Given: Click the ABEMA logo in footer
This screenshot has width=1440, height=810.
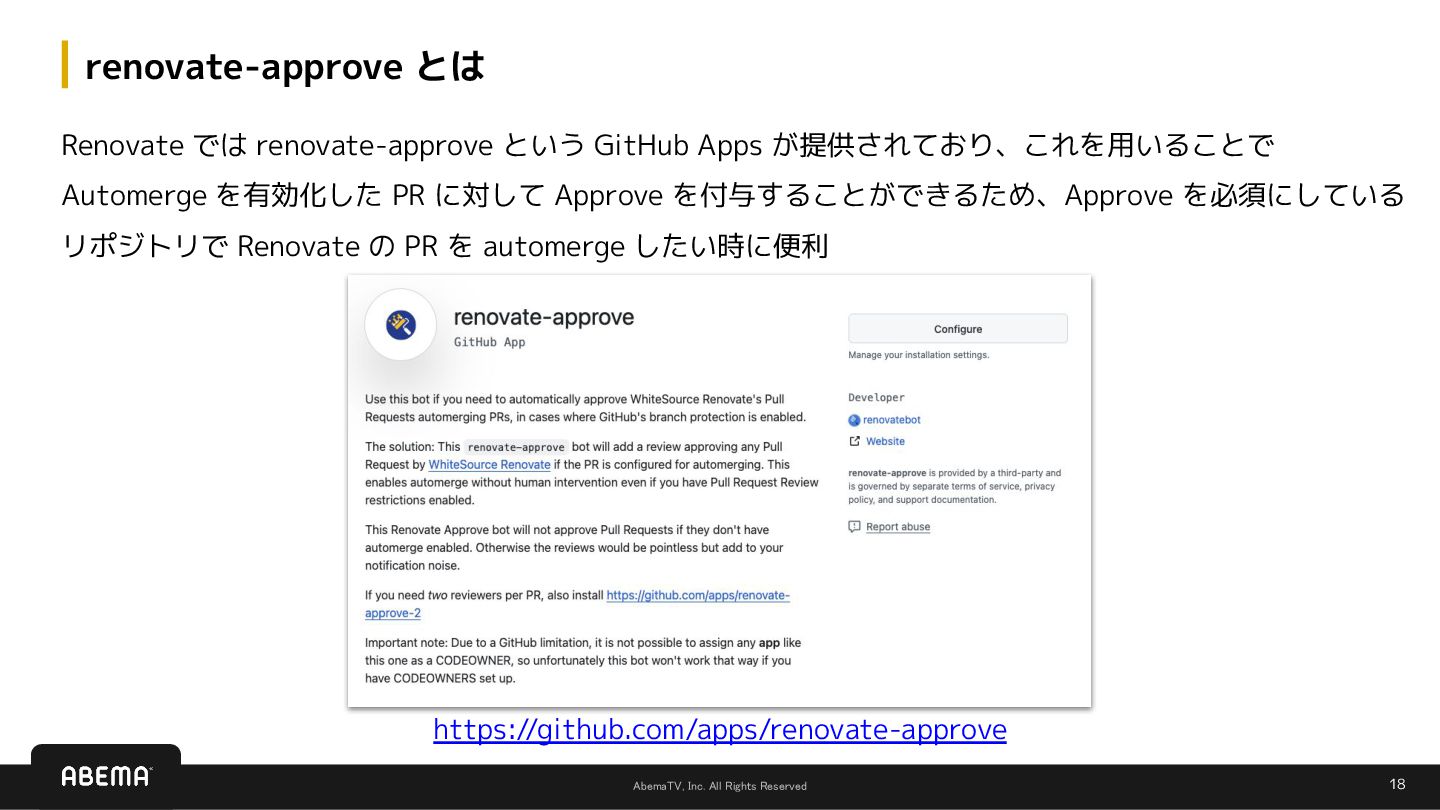Looking at the screenshot, I should pos(106,776).
